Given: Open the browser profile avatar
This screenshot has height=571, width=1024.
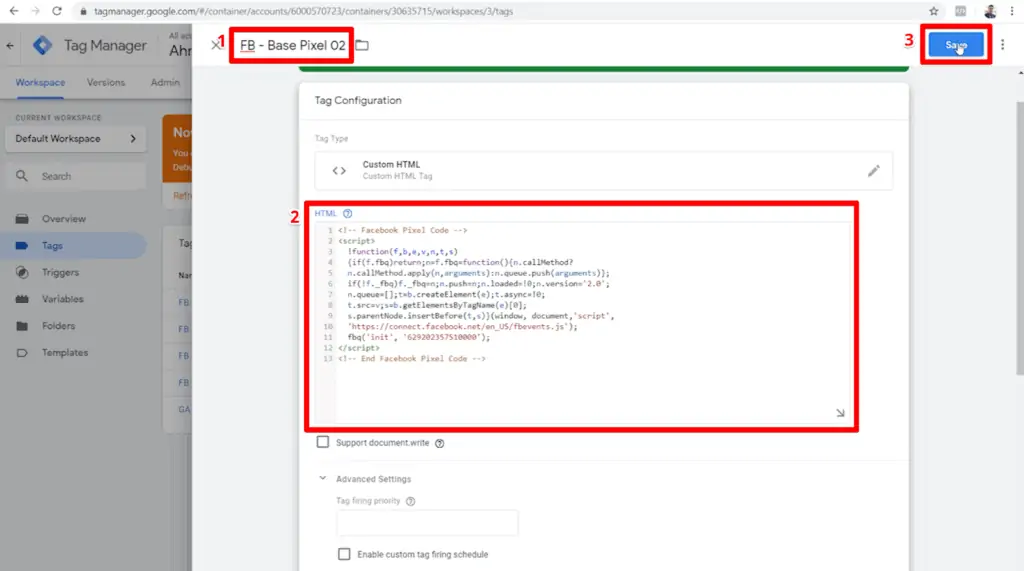Looking at the screenshot, I should pyautogui.click(x=990, y=11).
